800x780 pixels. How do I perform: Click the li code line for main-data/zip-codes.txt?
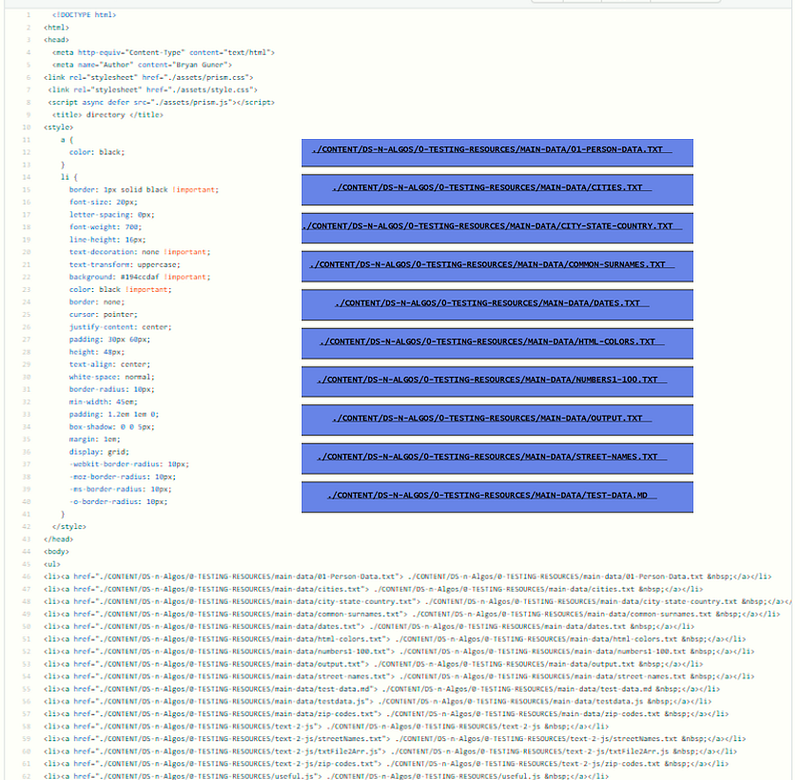[x=386, y=714]
